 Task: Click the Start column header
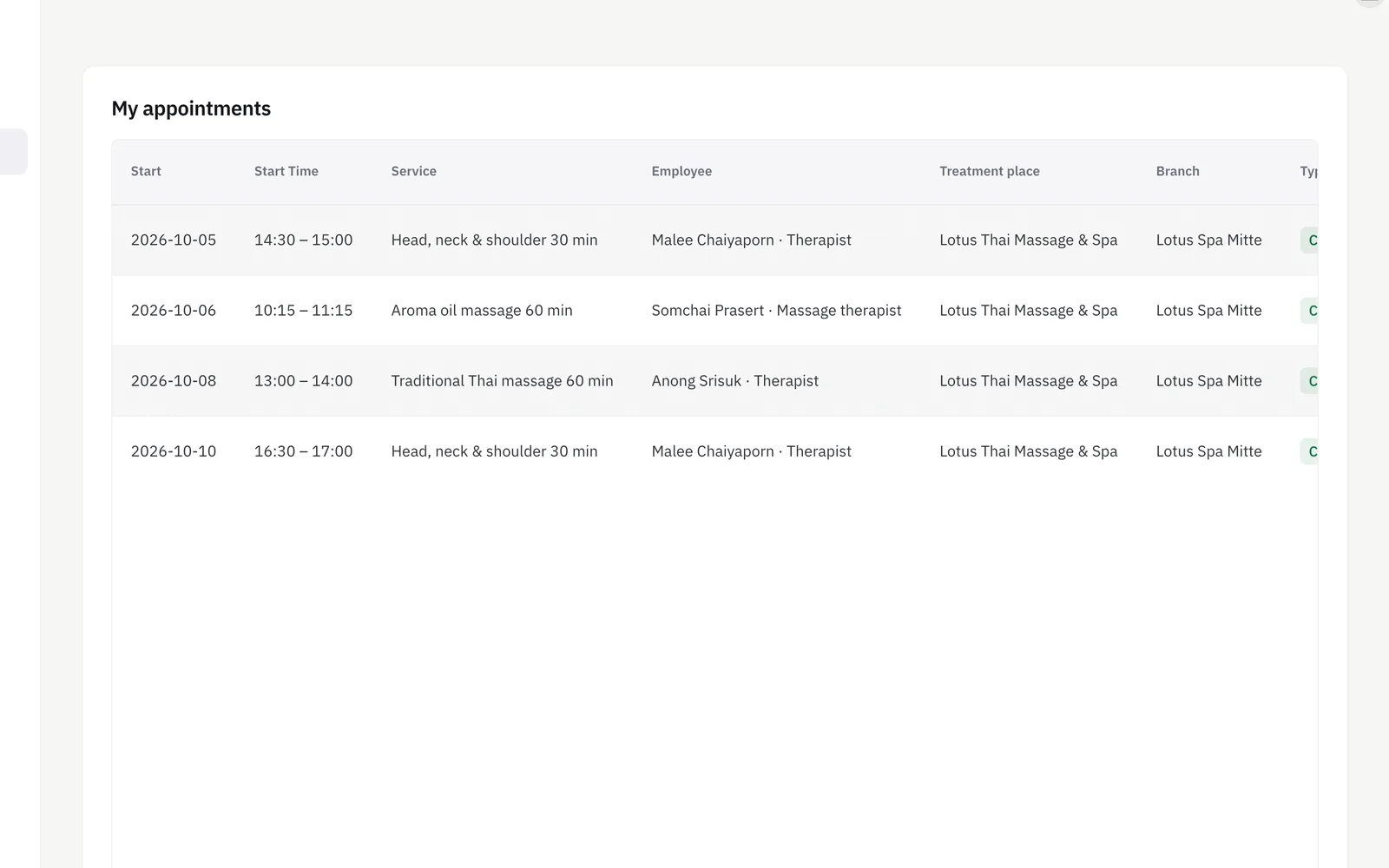pyautogui.click(x=146, y=171)
